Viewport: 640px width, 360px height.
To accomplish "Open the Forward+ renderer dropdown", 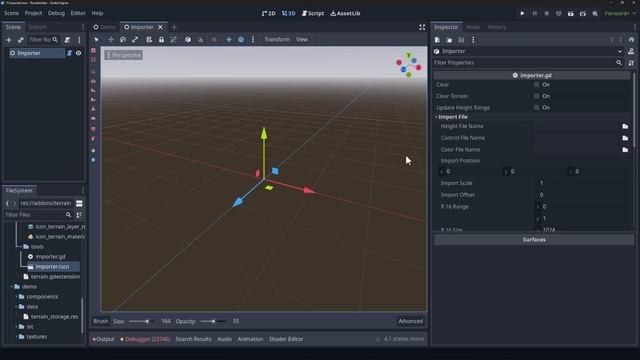I will pos(620,13).
